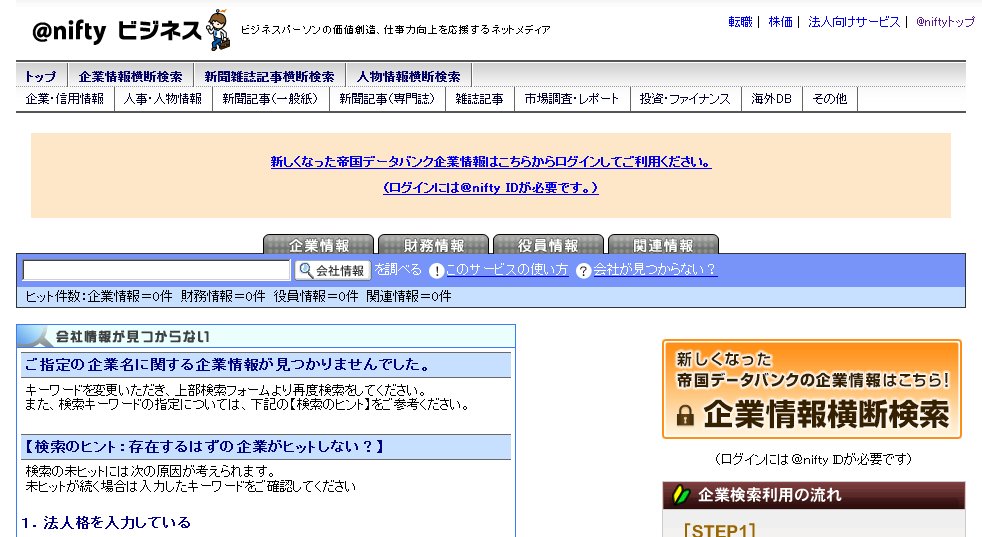Viewport: 982px width, 537px height.
Task: Click the 会社情報が見つからない panel heading
Action: (x=132, y=336)
